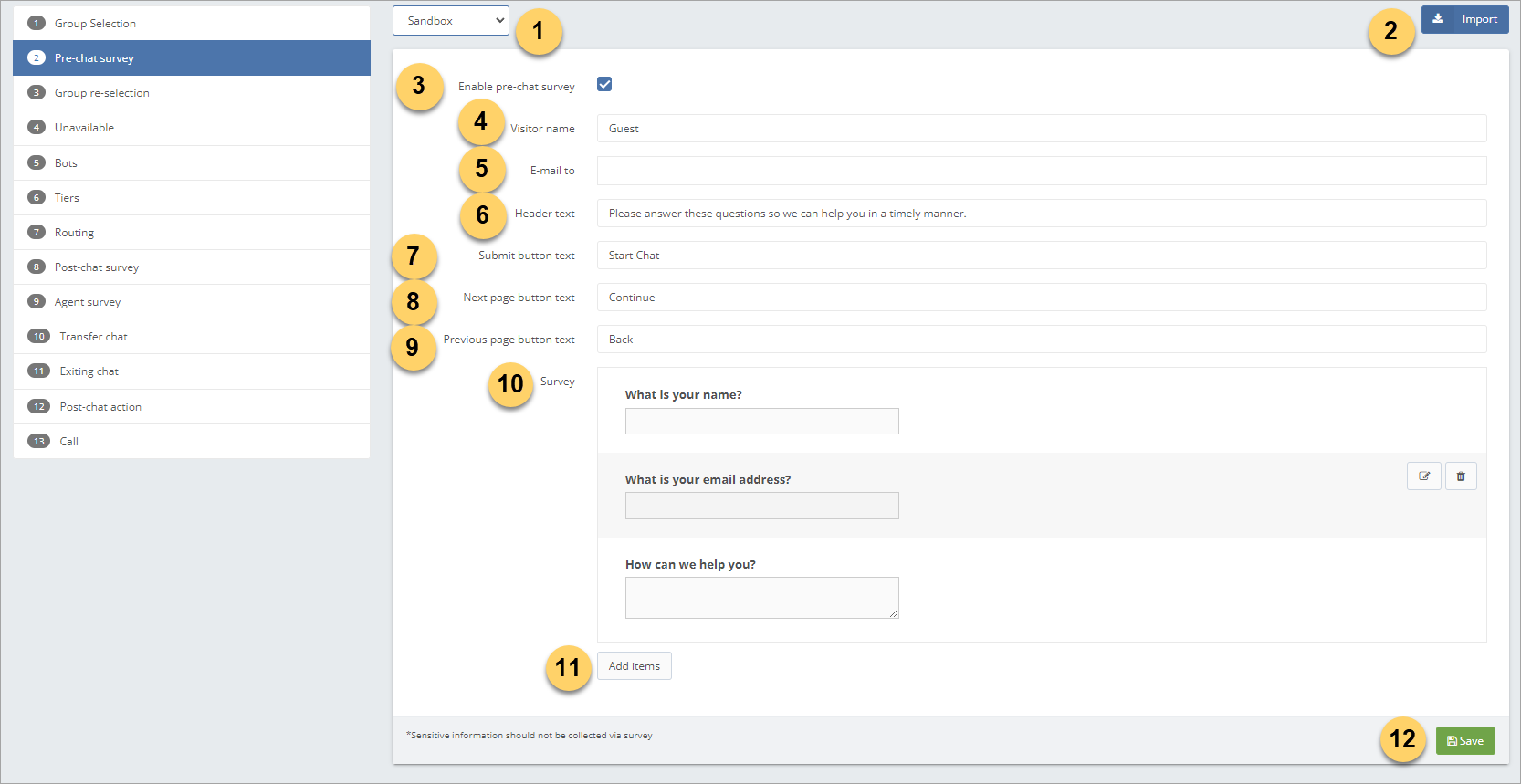Click the Header text input
This screenshot has height=784, width=1521.
(1041, 214)
